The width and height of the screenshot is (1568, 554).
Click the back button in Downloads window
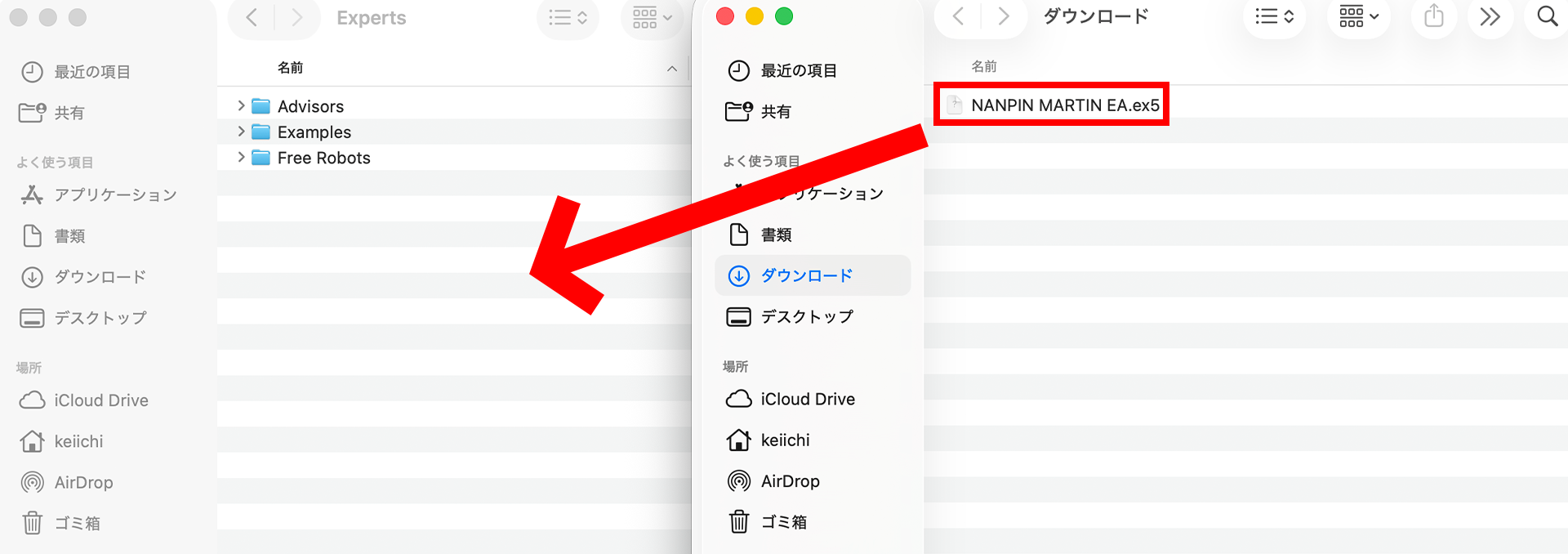pyautogui.click(x=959, y=16)
